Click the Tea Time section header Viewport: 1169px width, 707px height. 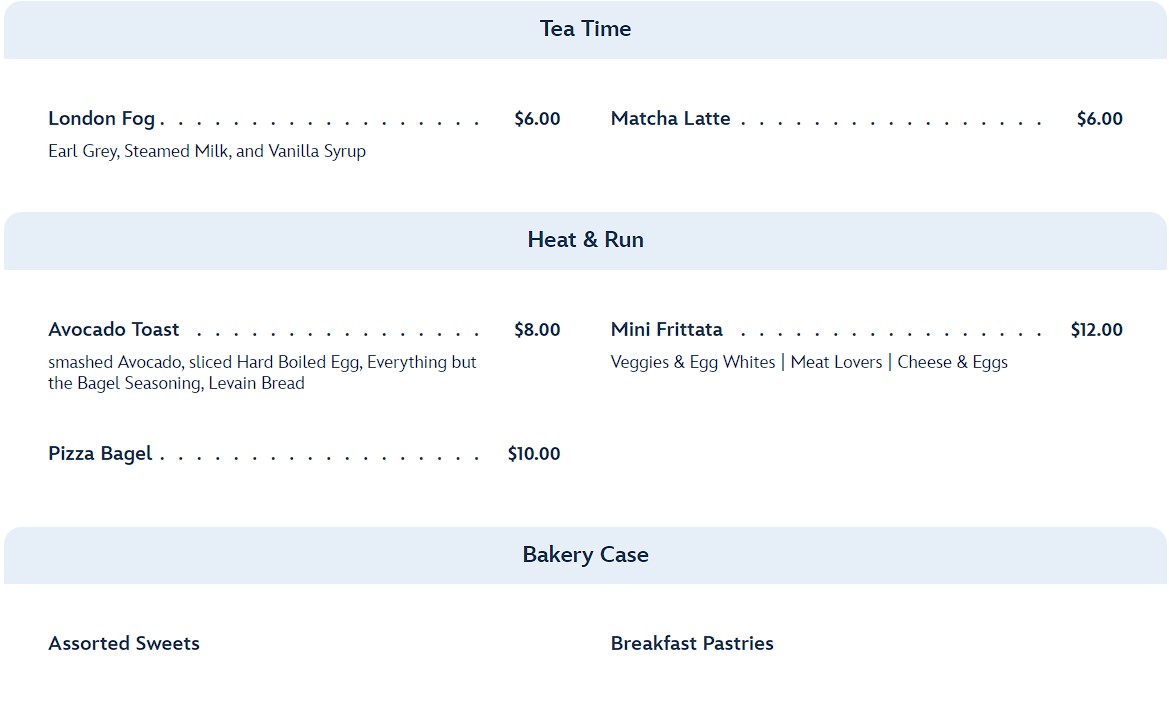(x=585, y=29)
